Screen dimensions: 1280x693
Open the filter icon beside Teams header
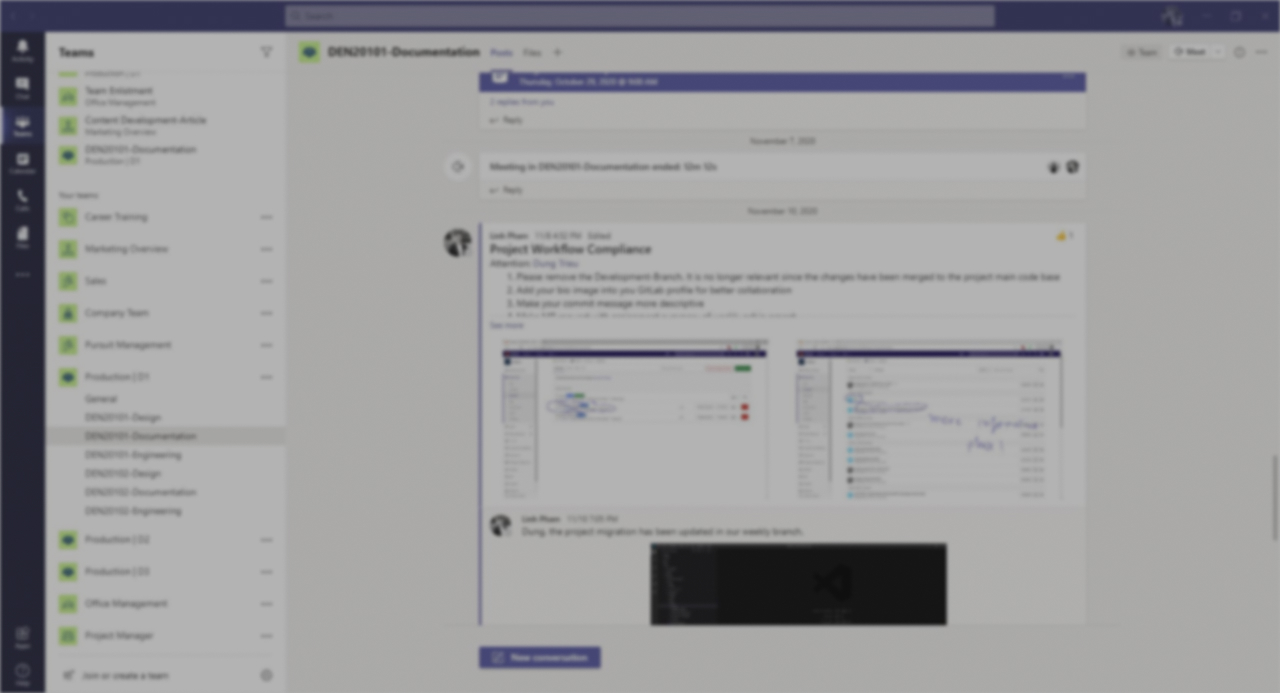click(x=266, y=52)
